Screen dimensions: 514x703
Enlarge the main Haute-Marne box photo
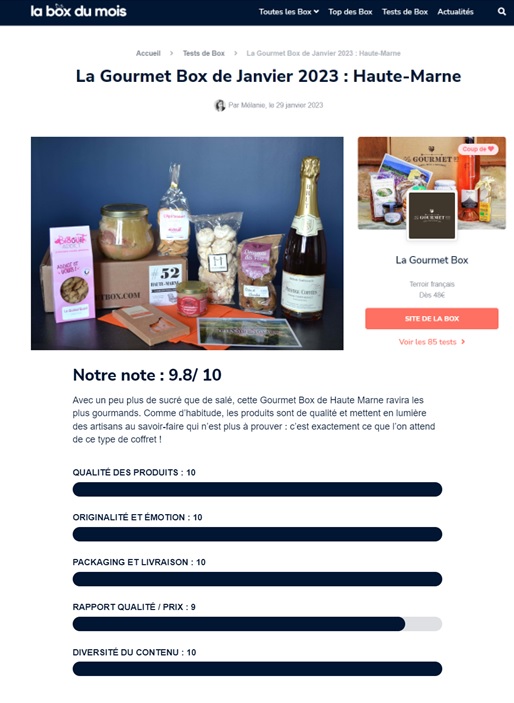(x=187, y=243)
